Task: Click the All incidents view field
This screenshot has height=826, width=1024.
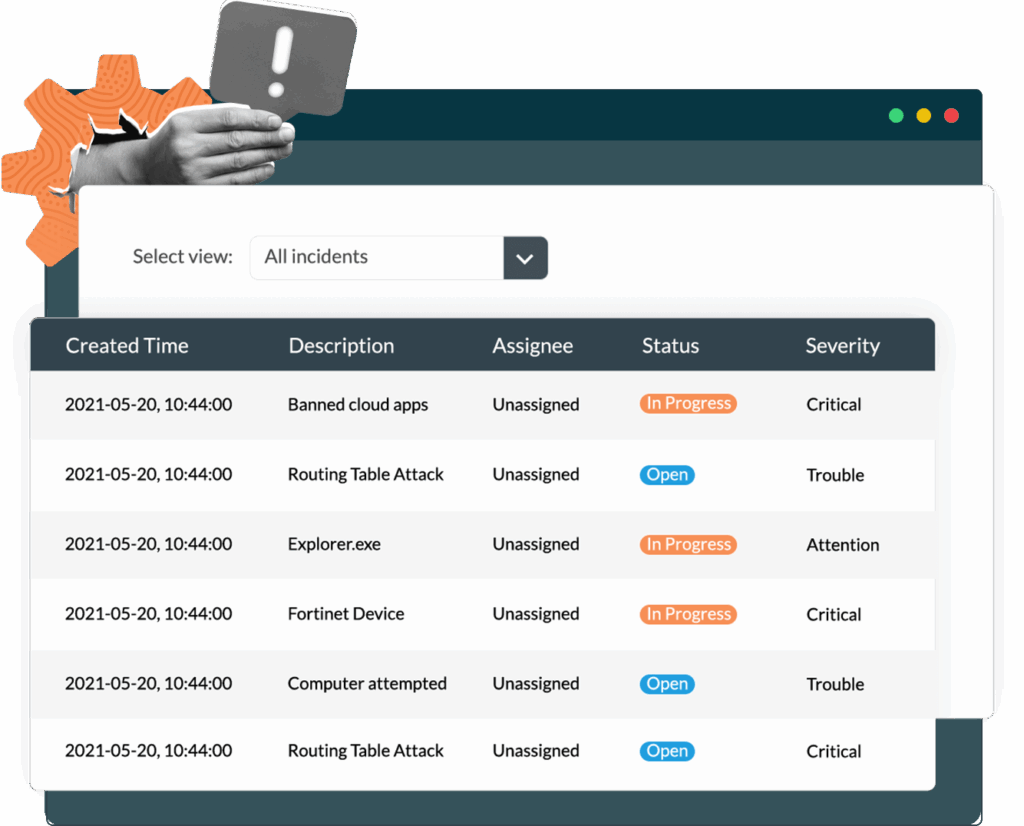Action: tap(377, 258)
